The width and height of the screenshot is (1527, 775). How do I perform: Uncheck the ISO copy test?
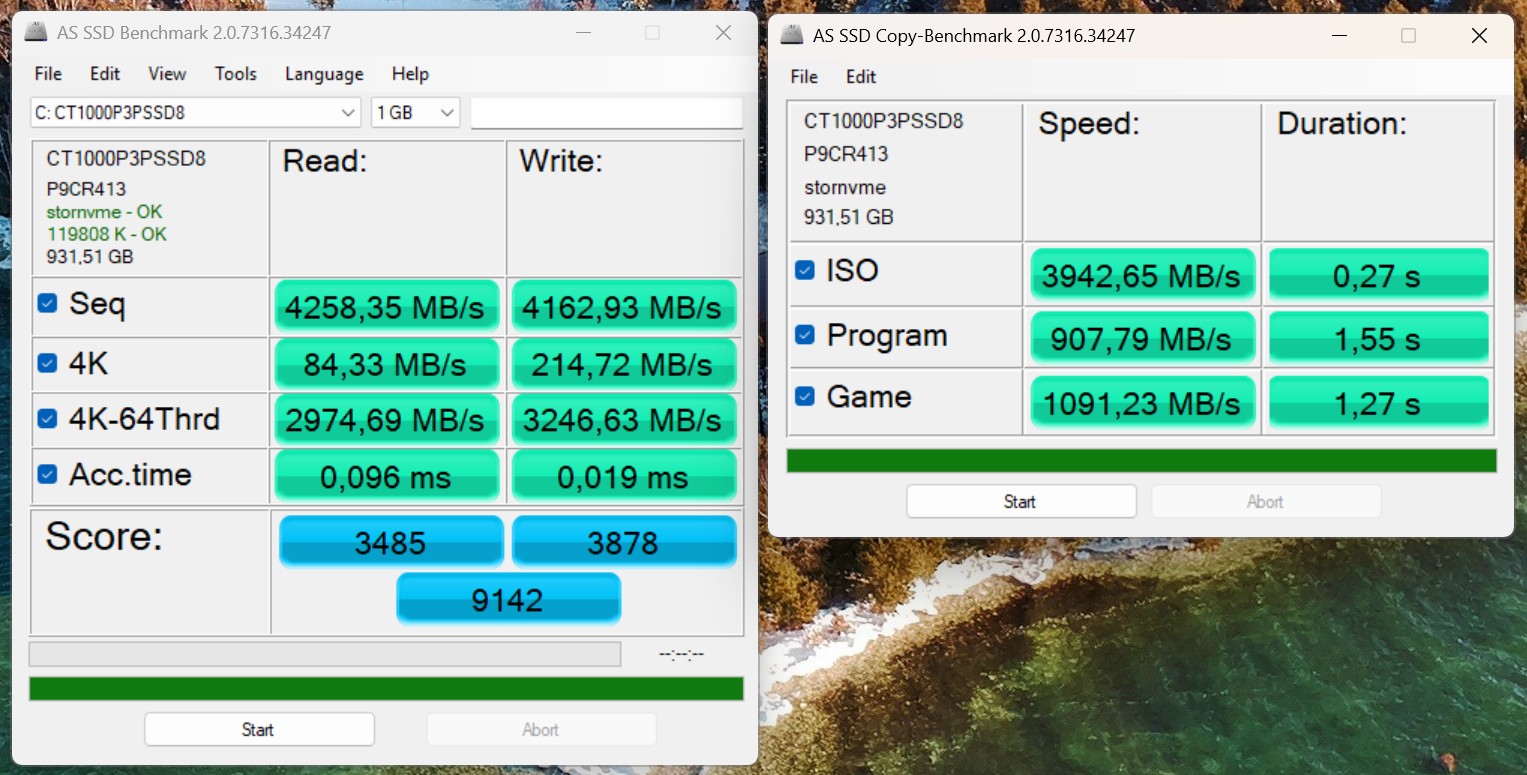[804, 270]
